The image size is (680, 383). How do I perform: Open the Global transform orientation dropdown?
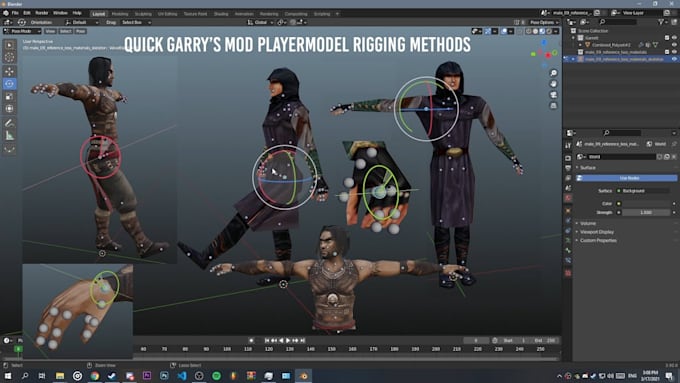(261, 22)
